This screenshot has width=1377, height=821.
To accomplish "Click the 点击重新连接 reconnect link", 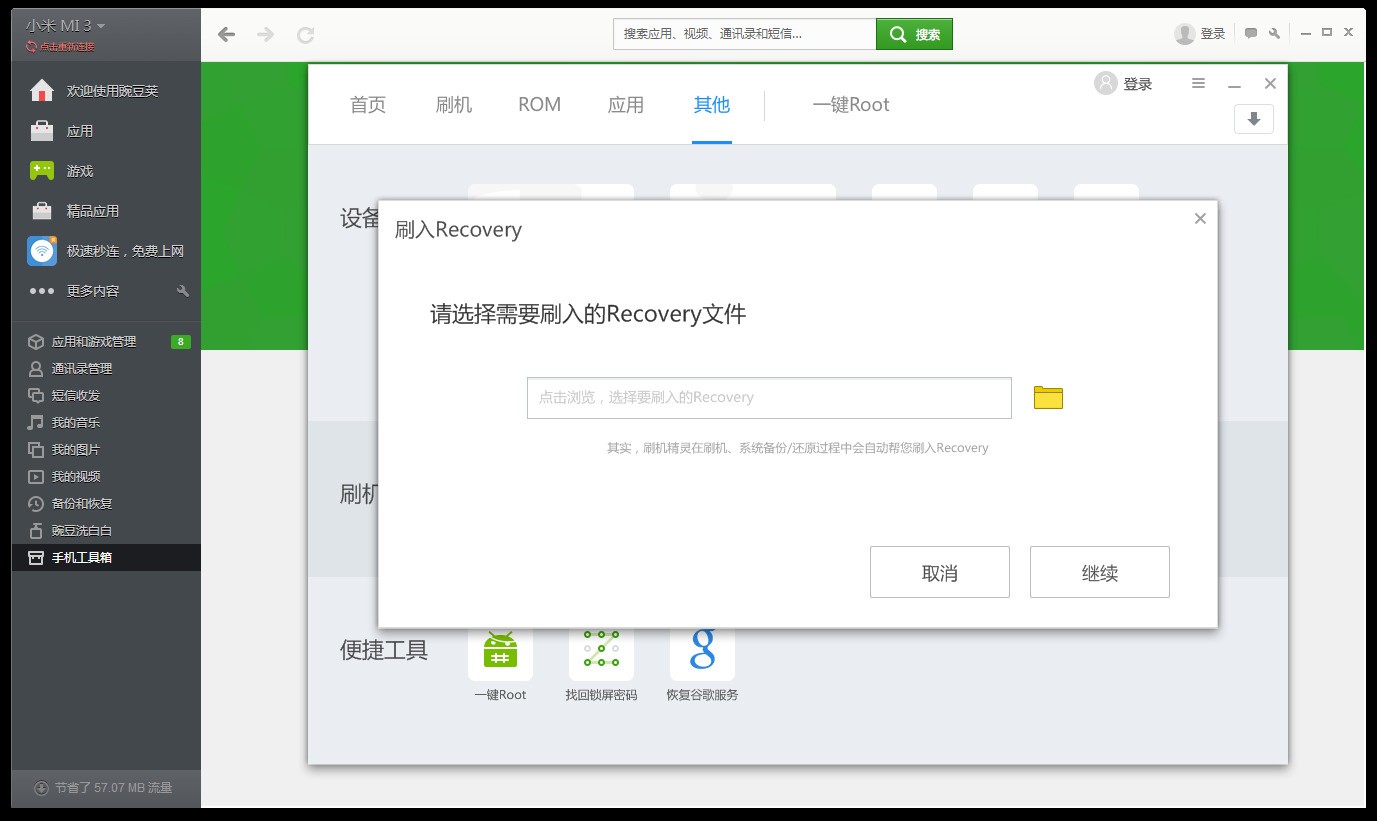I will click(61, 47).
